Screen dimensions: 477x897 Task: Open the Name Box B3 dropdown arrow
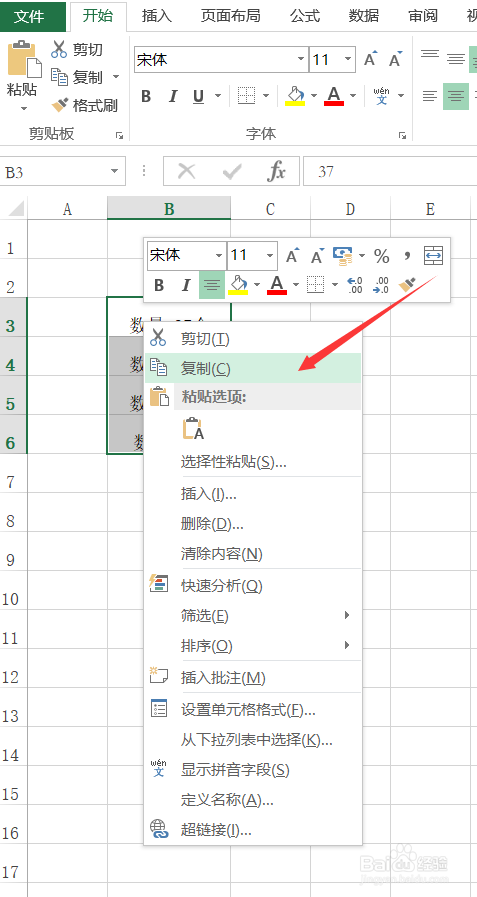pyautogui.click(x=114, y=171)
